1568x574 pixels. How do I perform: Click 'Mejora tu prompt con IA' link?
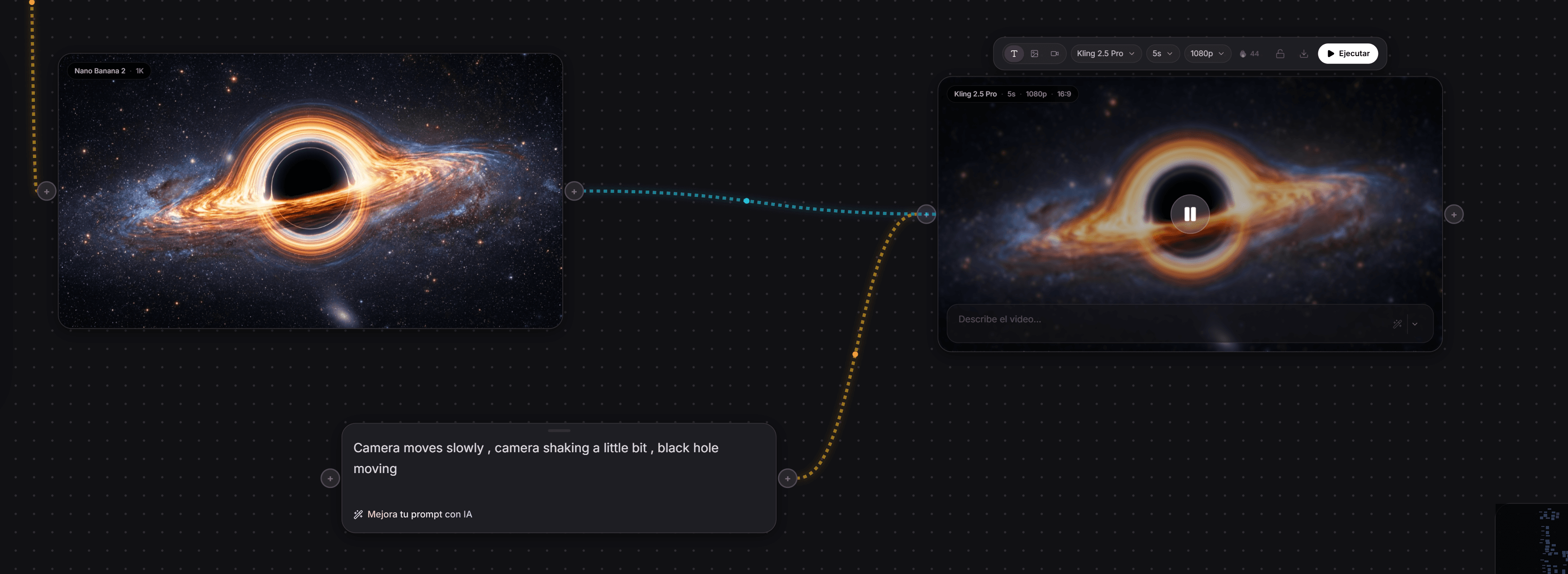point(413,514)
